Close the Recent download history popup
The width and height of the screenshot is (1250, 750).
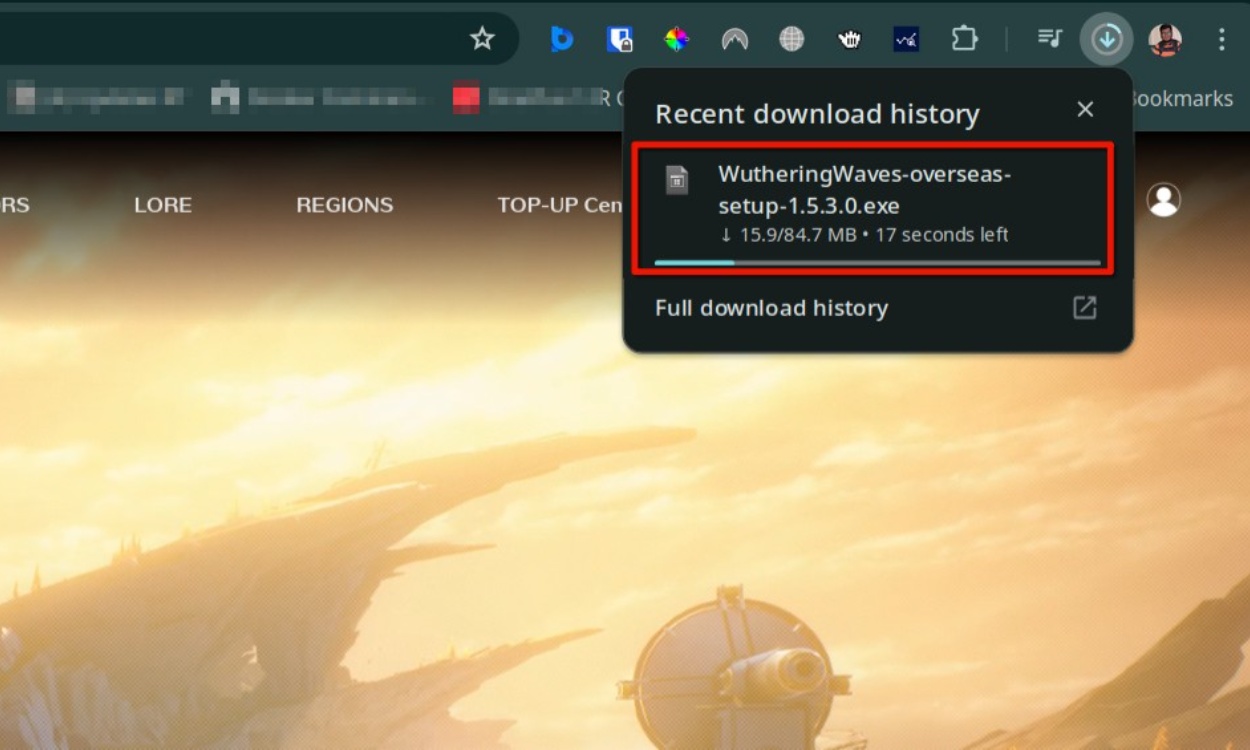(x=1085, y=110)
